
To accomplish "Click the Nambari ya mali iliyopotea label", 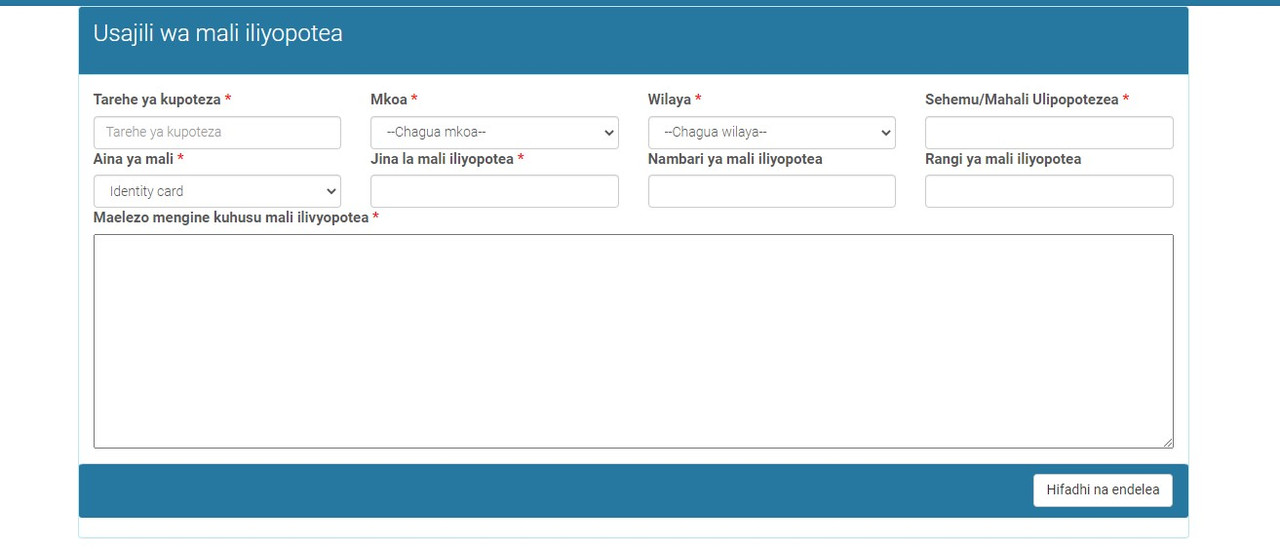I will coord(735,159).
